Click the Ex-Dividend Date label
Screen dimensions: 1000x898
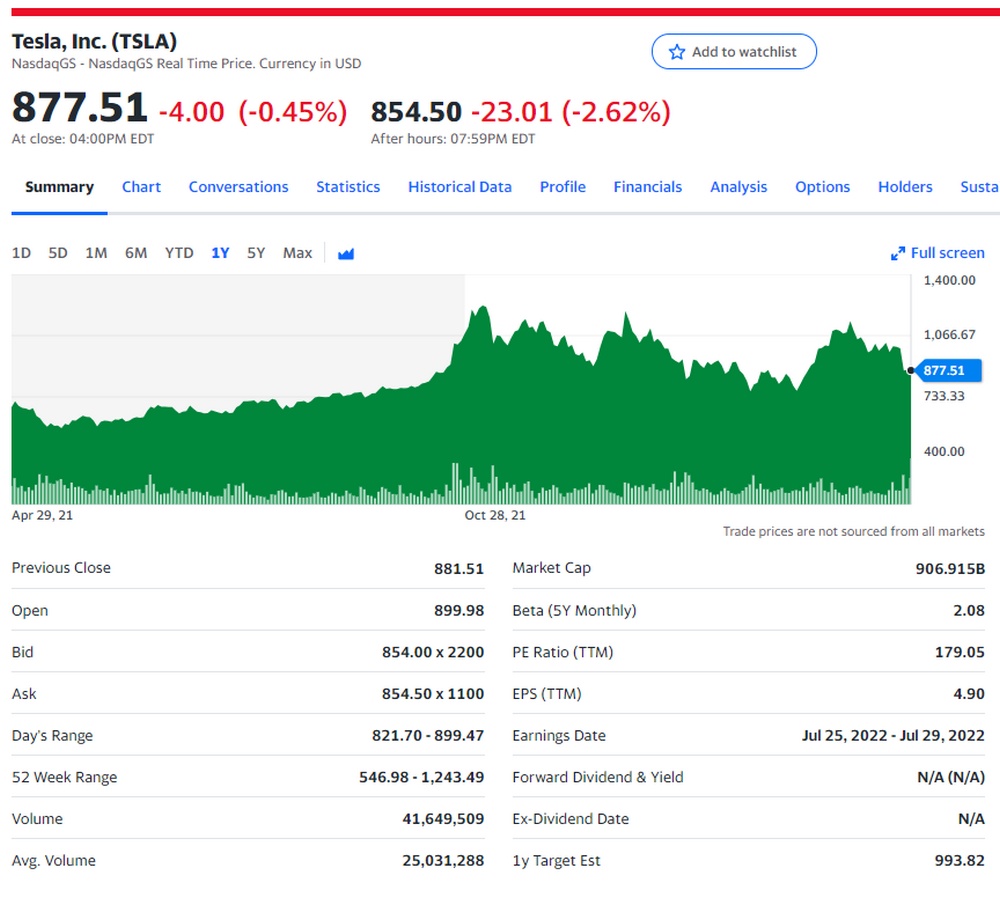(570, 819)
